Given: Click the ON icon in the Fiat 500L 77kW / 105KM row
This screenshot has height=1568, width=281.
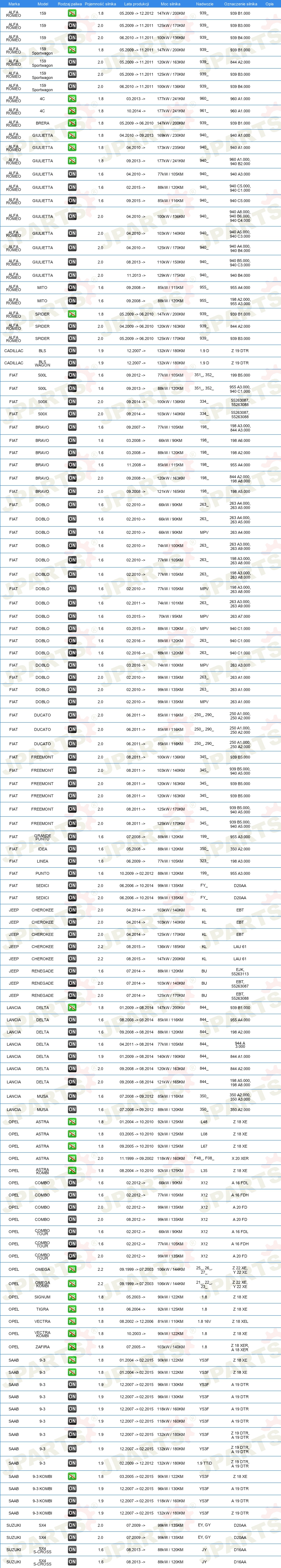Looking at the screenshot, I should pyautogui.click(x=72, y=375).
